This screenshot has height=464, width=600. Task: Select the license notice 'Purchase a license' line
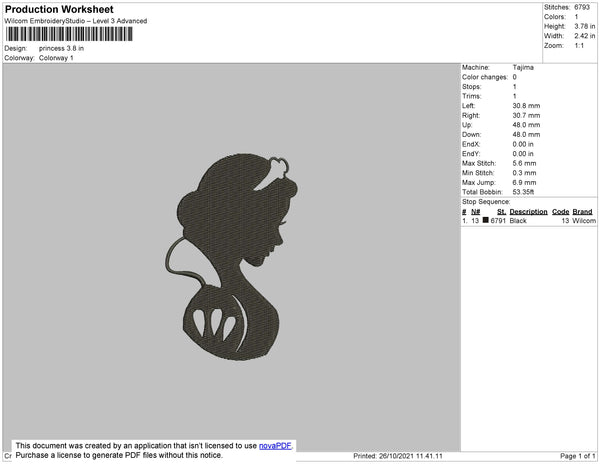click(119, 455)
